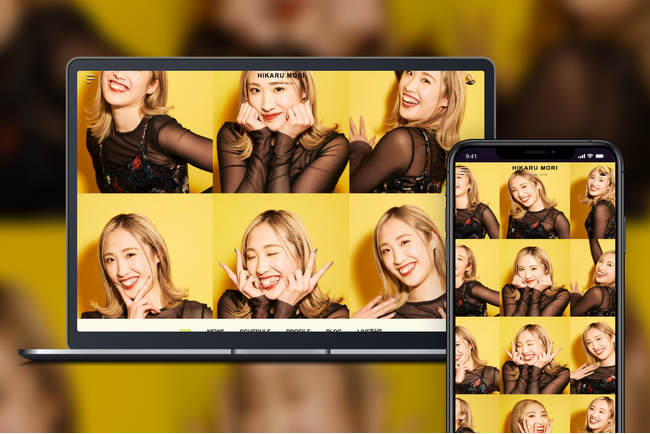Click laptop photo with fists on cheeks
Image resolution: width=650 pixels, height=434 pixels.
pyautogui.click(x=281, y=132)
